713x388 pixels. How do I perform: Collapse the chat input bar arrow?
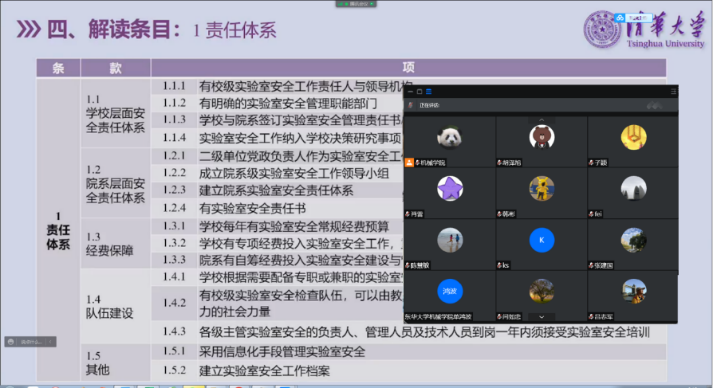(50, 342)
